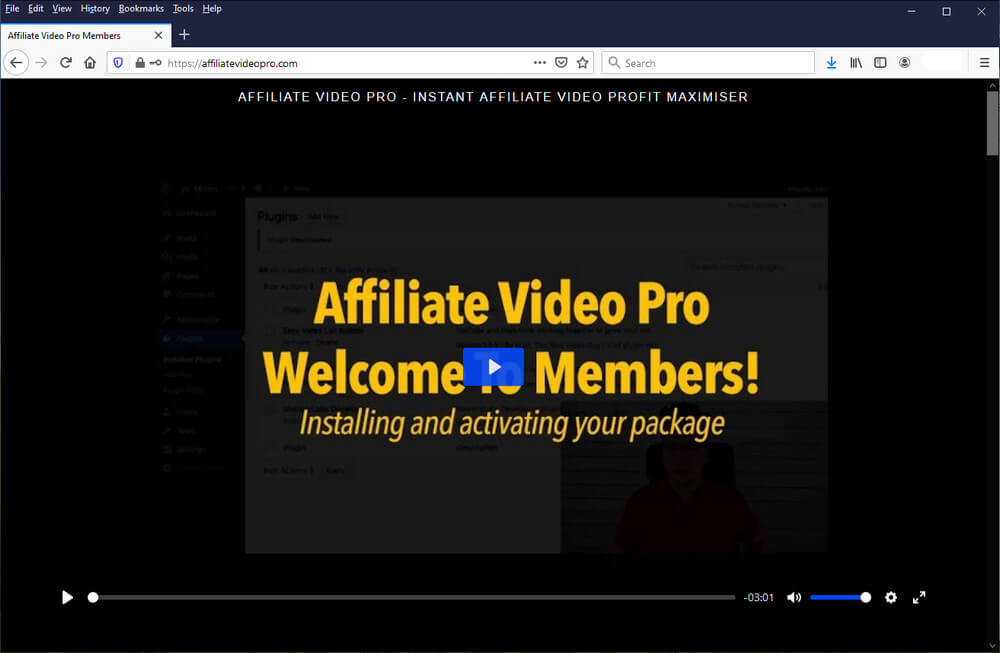Open Firefox account menu

[904, 62]
